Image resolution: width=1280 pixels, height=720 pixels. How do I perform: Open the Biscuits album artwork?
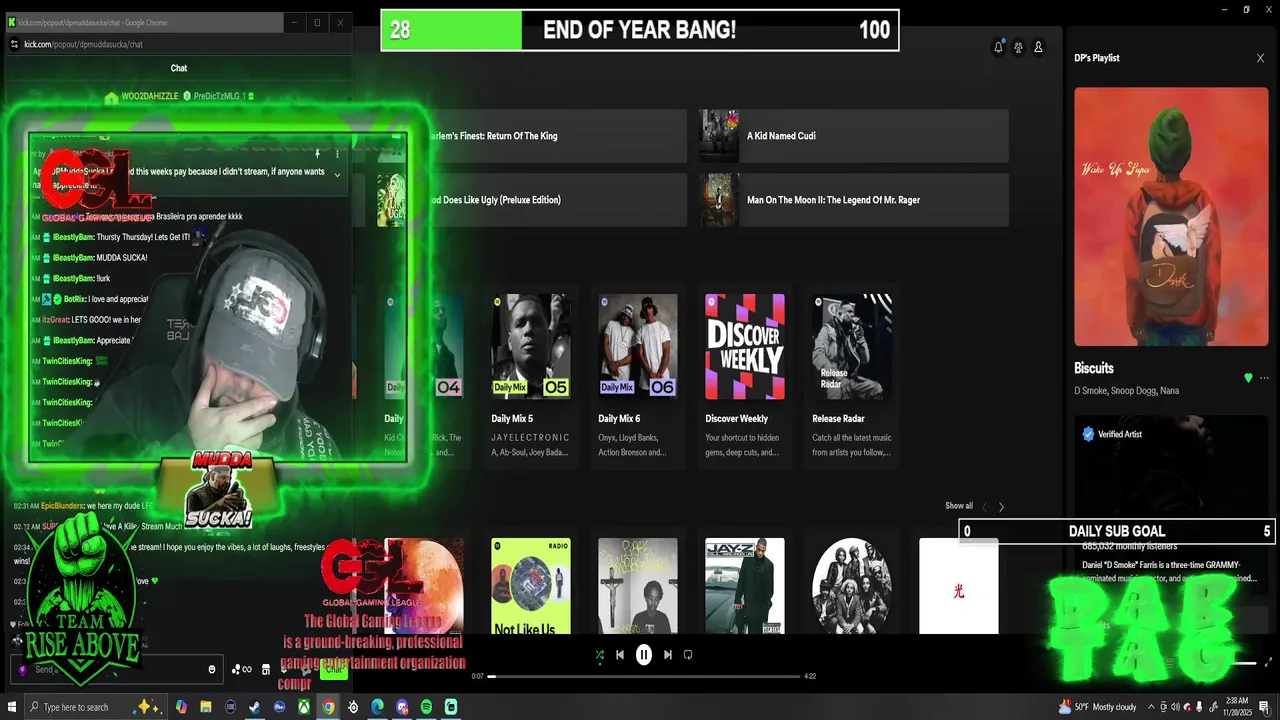(x=1171, y=217)
